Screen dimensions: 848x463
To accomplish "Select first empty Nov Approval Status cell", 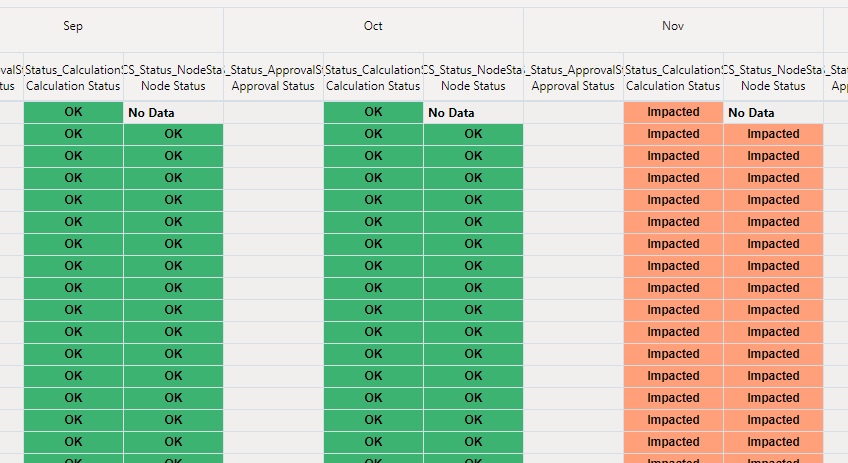I will (x=573, y=113).
